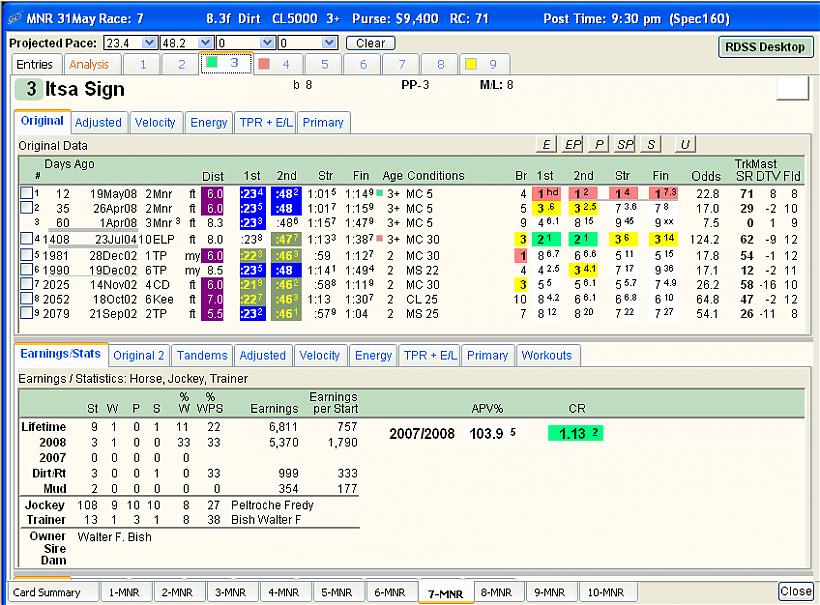Close the race window with Close button

point(795,591)
